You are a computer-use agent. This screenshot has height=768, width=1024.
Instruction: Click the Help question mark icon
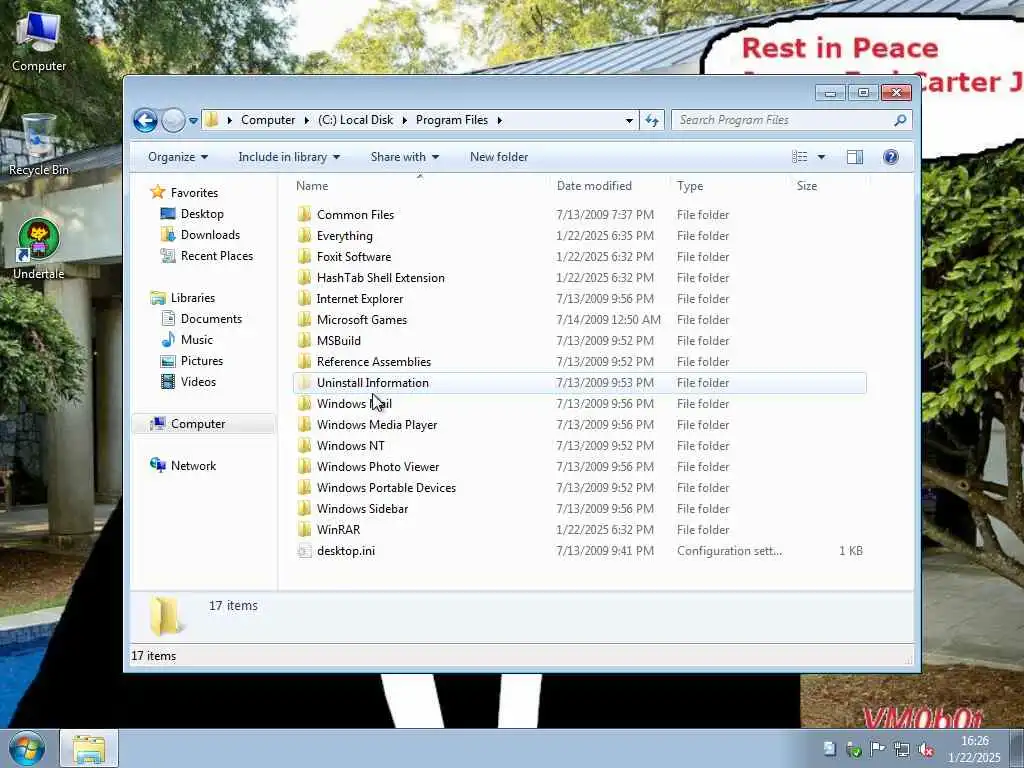click(x=891, y=157)
